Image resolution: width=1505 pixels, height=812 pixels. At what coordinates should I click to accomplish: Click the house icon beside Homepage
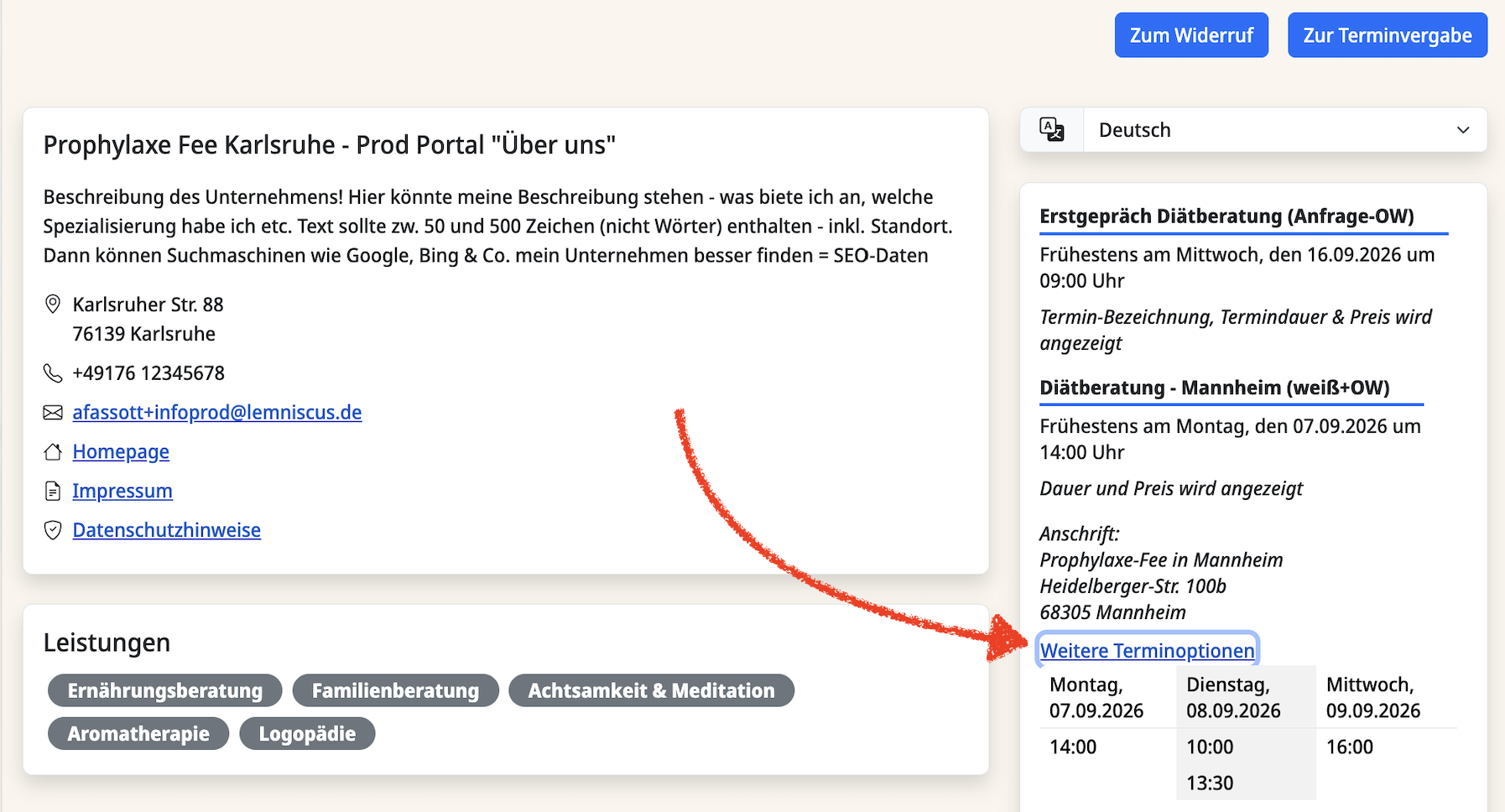click(x=53, y=452)
